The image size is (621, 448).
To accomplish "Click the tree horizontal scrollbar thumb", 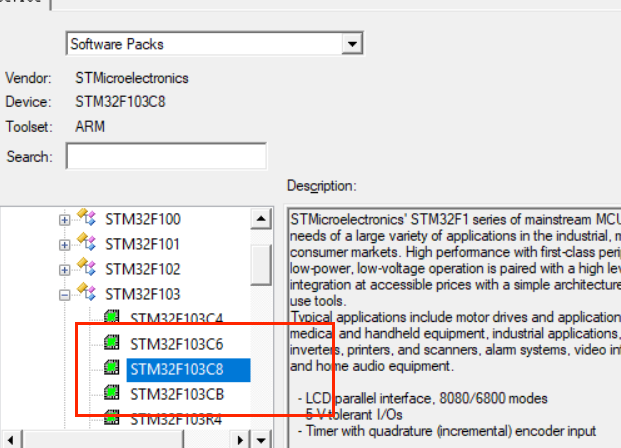I will pyautogui.click(x=102, y=440).
